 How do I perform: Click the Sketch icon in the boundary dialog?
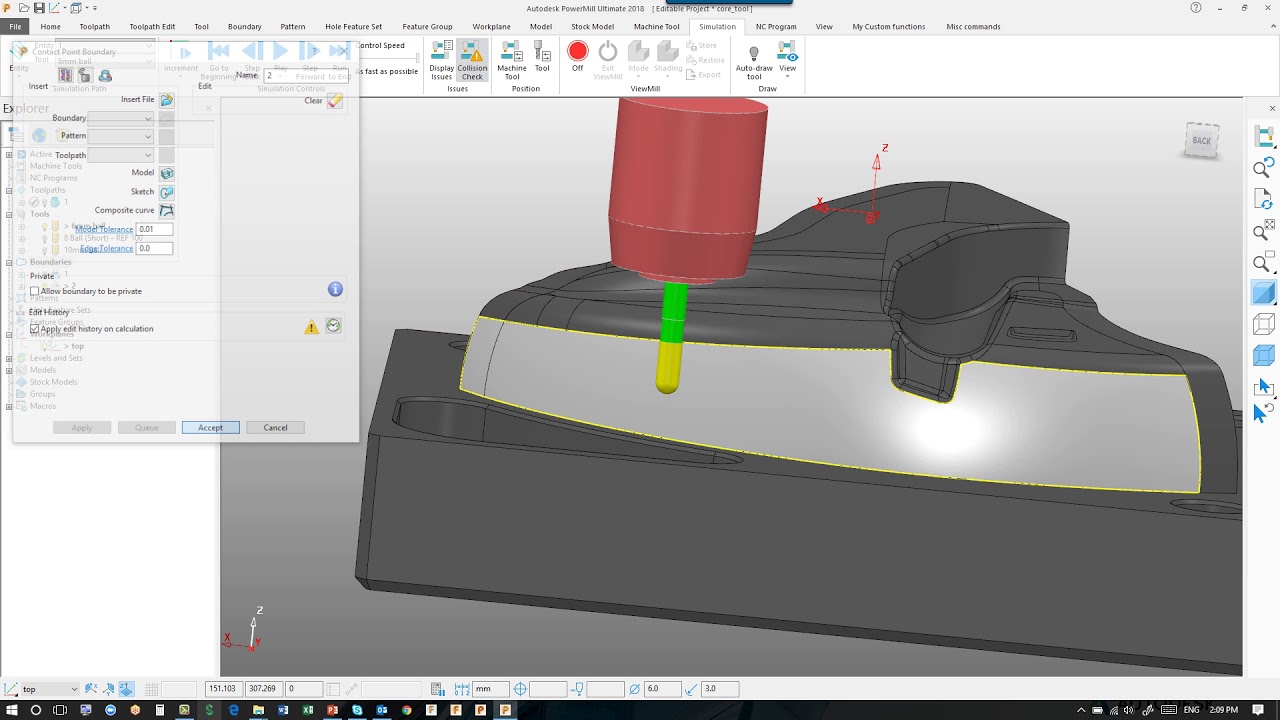pos(167,192)
